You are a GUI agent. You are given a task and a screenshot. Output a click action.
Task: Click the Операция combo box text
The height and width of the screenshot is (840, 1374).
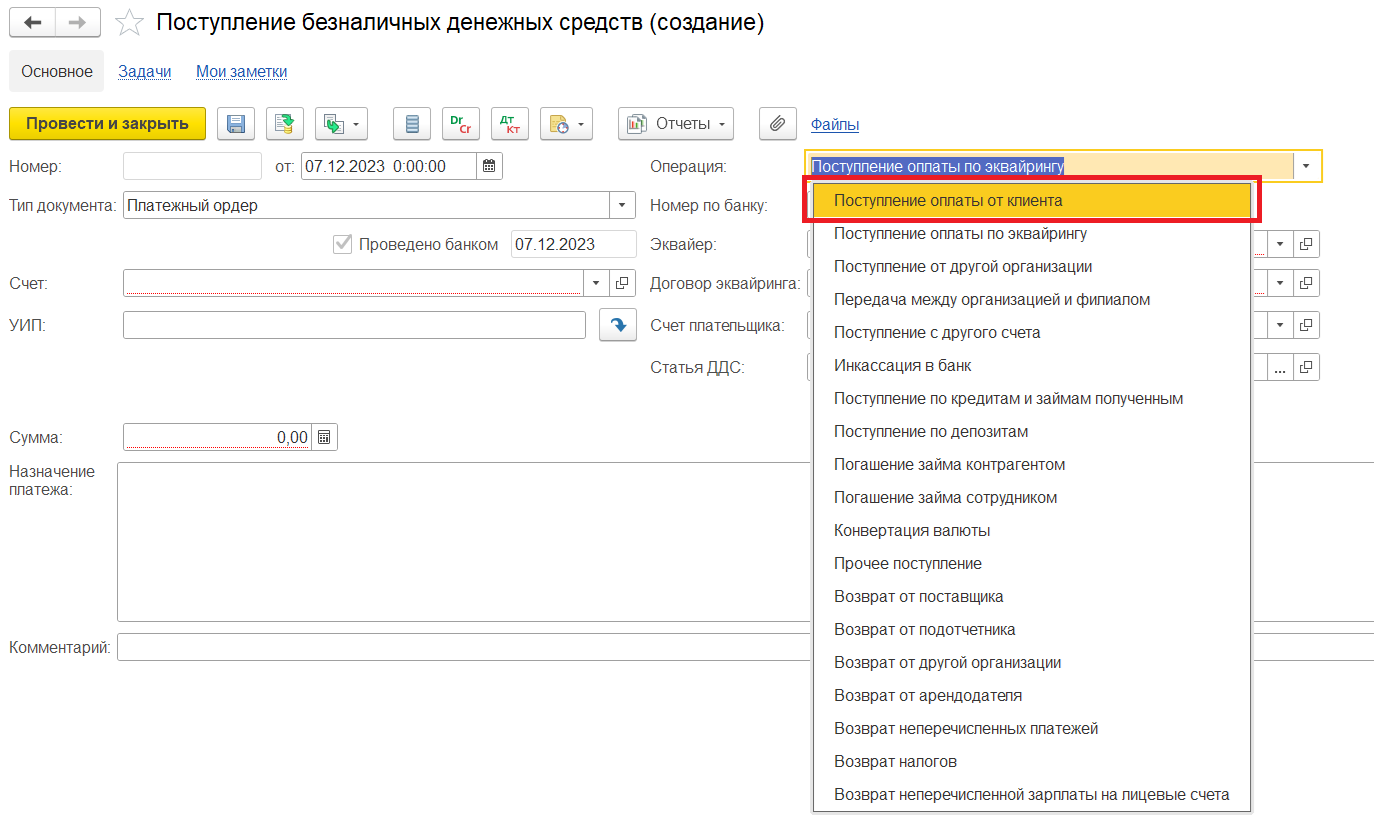[1049, 166]
